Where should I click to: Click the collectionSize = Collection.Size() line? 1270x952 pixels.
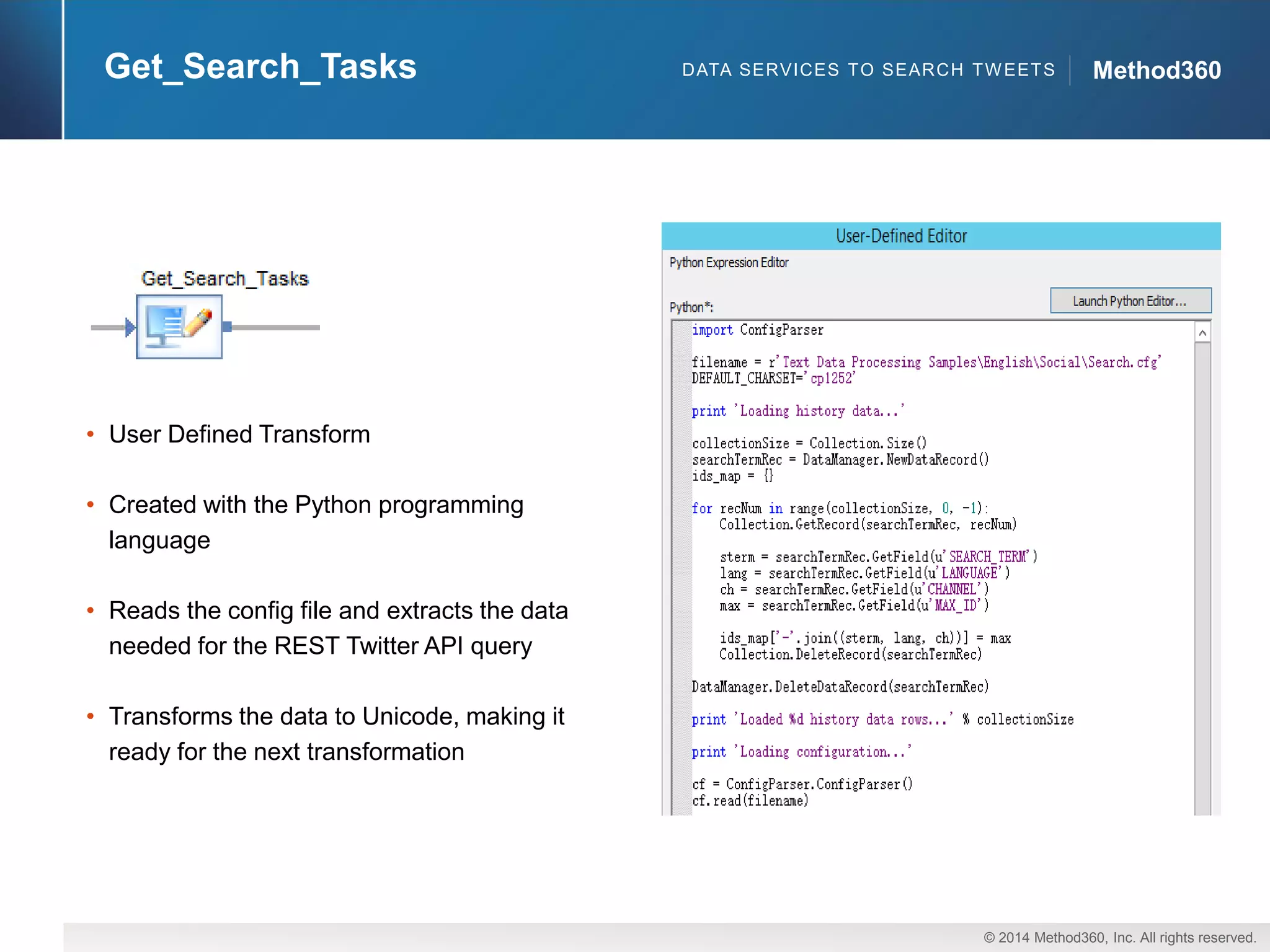click(809, 444)
